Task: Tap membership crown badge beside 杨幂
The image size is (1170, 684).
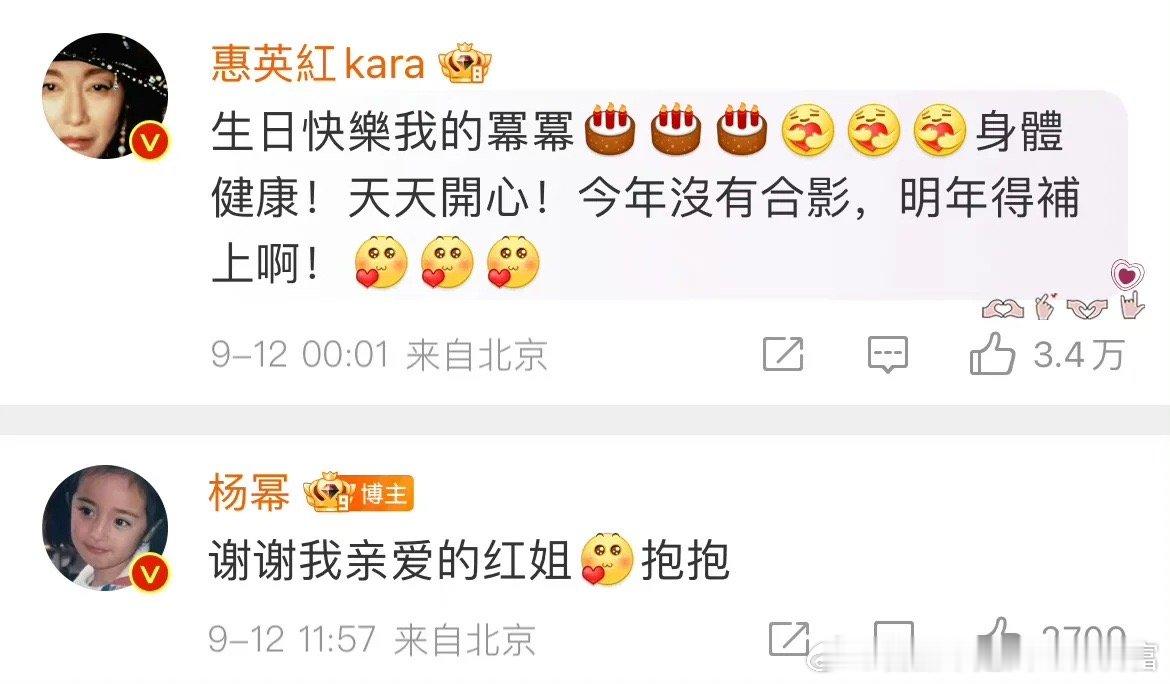Action: [x=329, y=492]
